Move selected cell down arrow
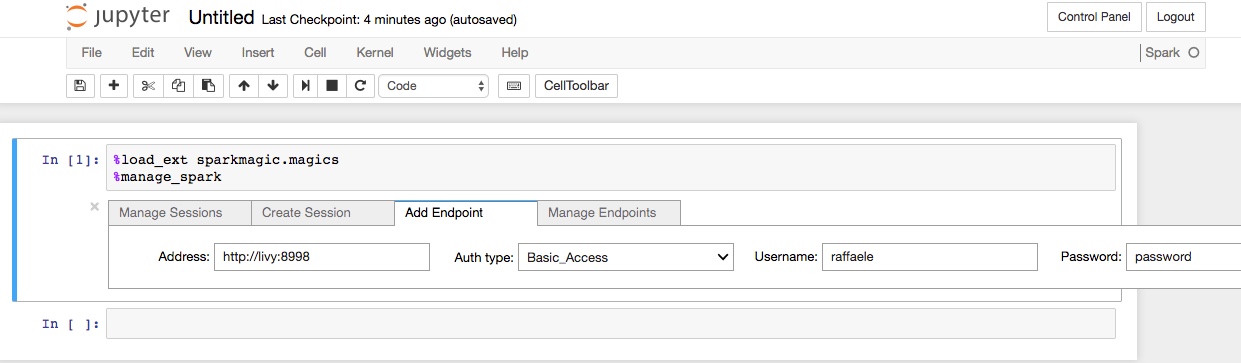This screenshot has width=1241, height=363. click(x=272, y=86)
